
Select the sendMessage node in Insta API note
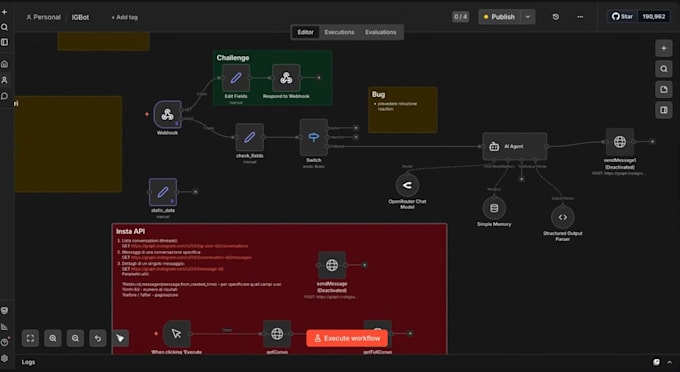point(332,265)
